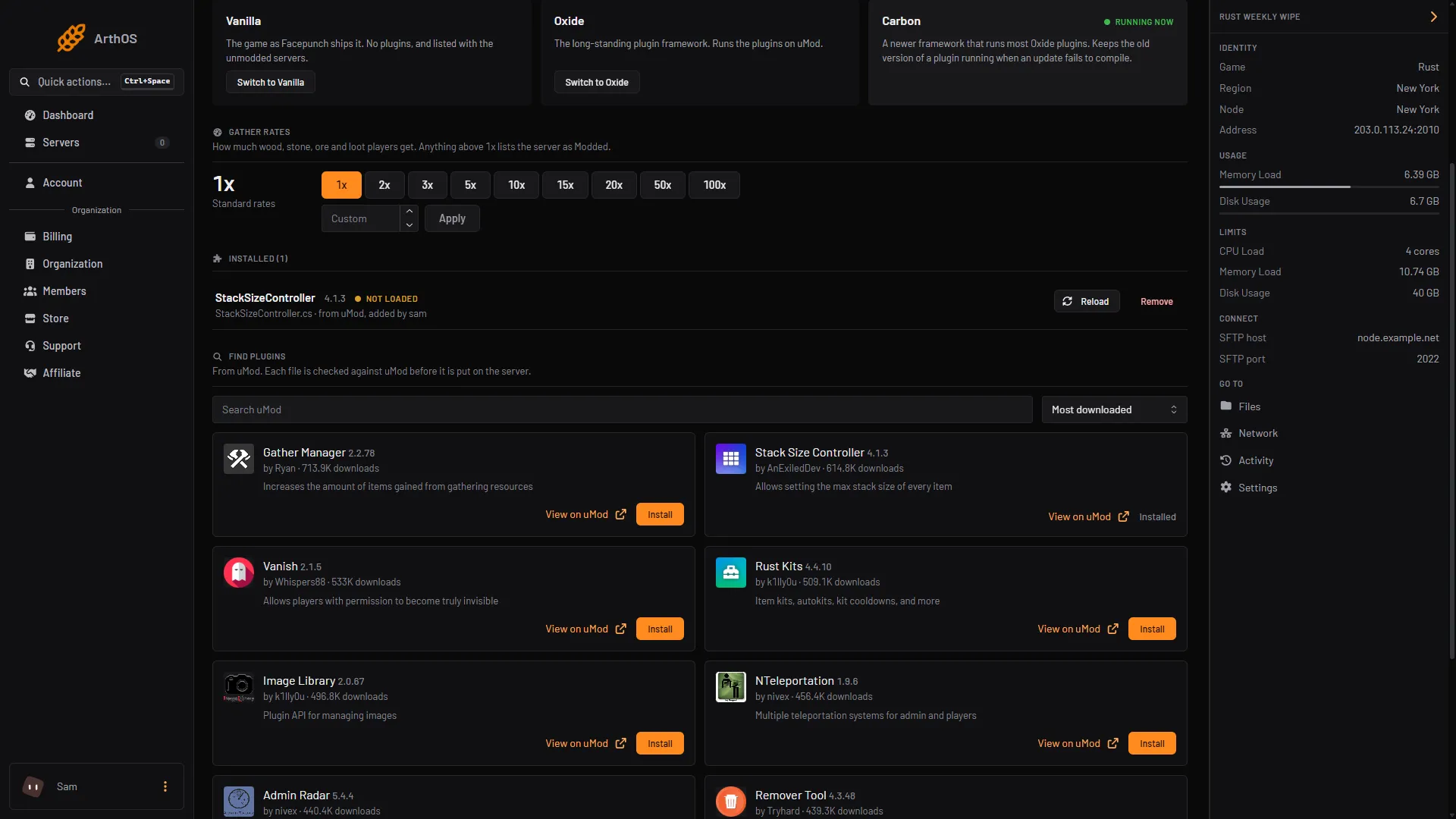Click the Support headset icon
Image resolution: width=1456 pixels, height=819 pixels.
[x=30, y=346]
